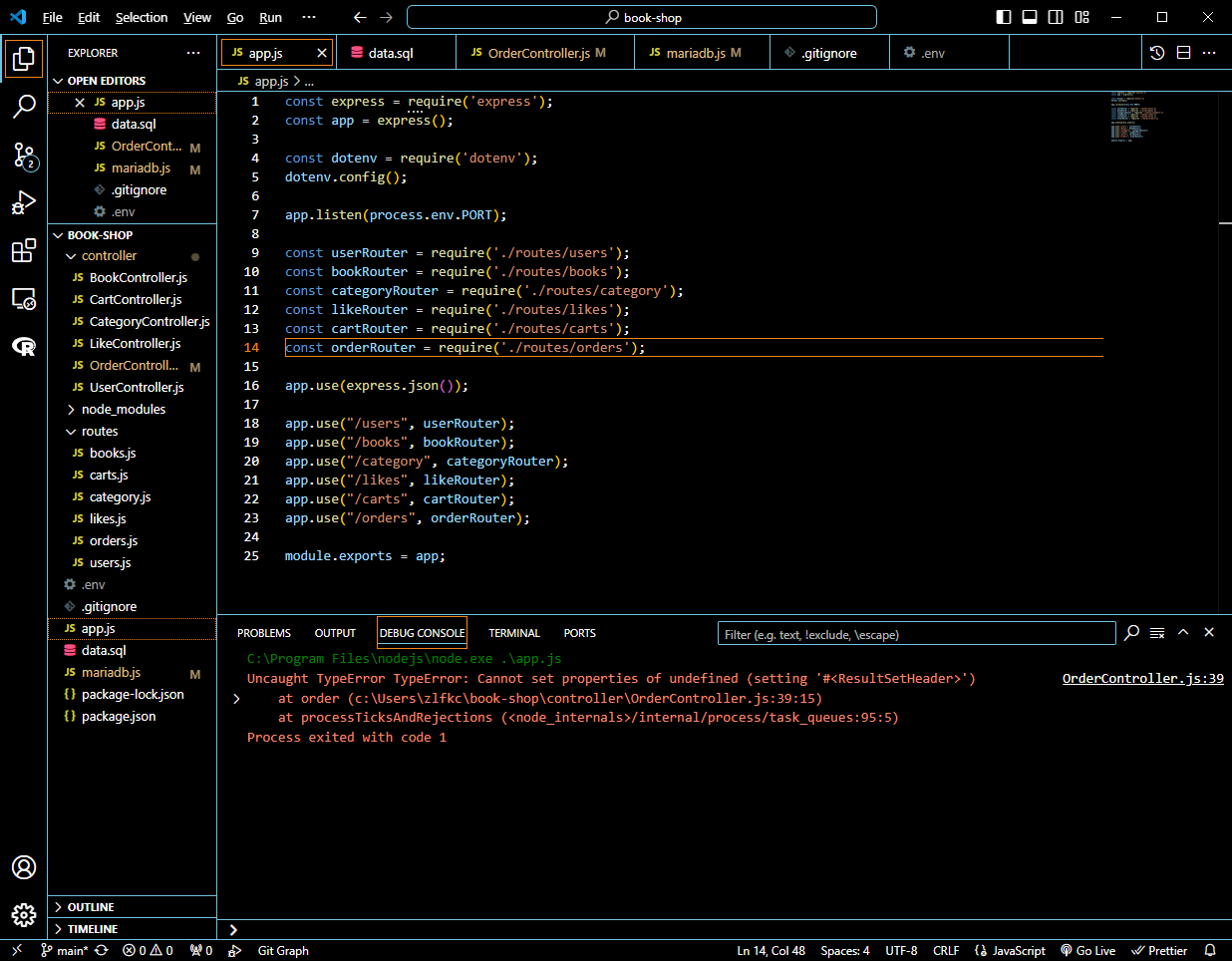Go back with the left arrow
The width and height of the screenshot is (1232, 961).
tap(360, 17)
